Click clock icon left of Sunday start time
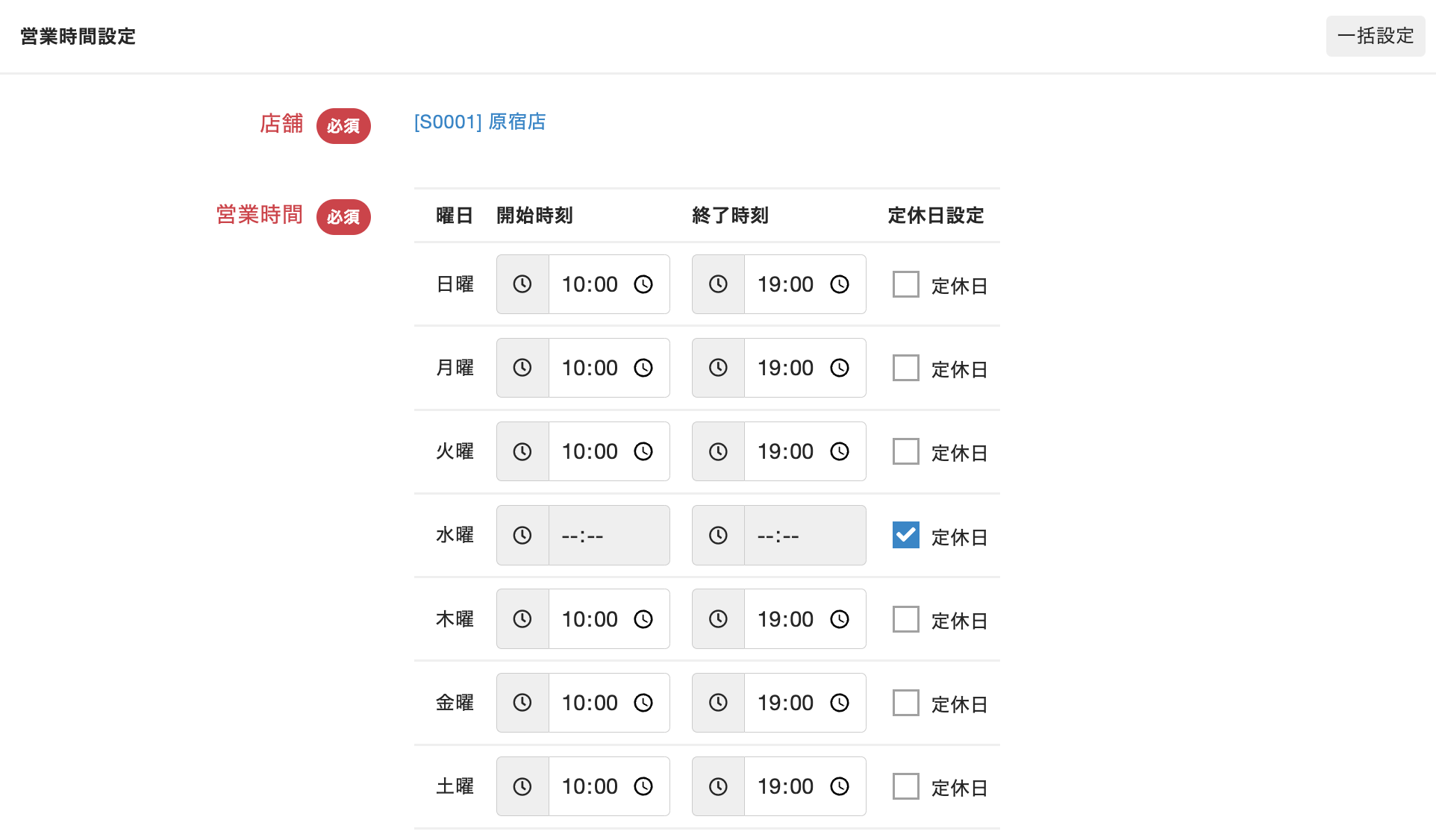1436x840 pixels. (522, 284)
